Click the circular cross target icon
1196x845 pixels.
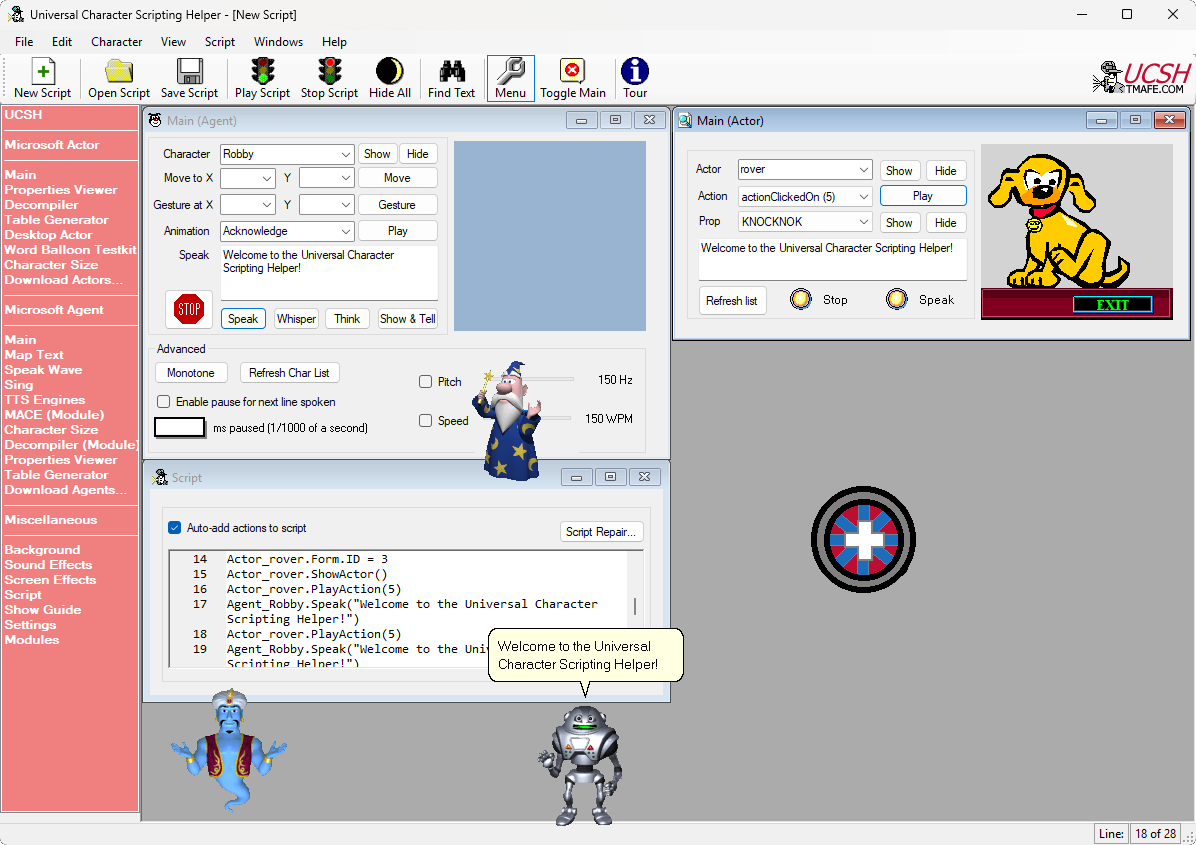[x=863, y=539]
